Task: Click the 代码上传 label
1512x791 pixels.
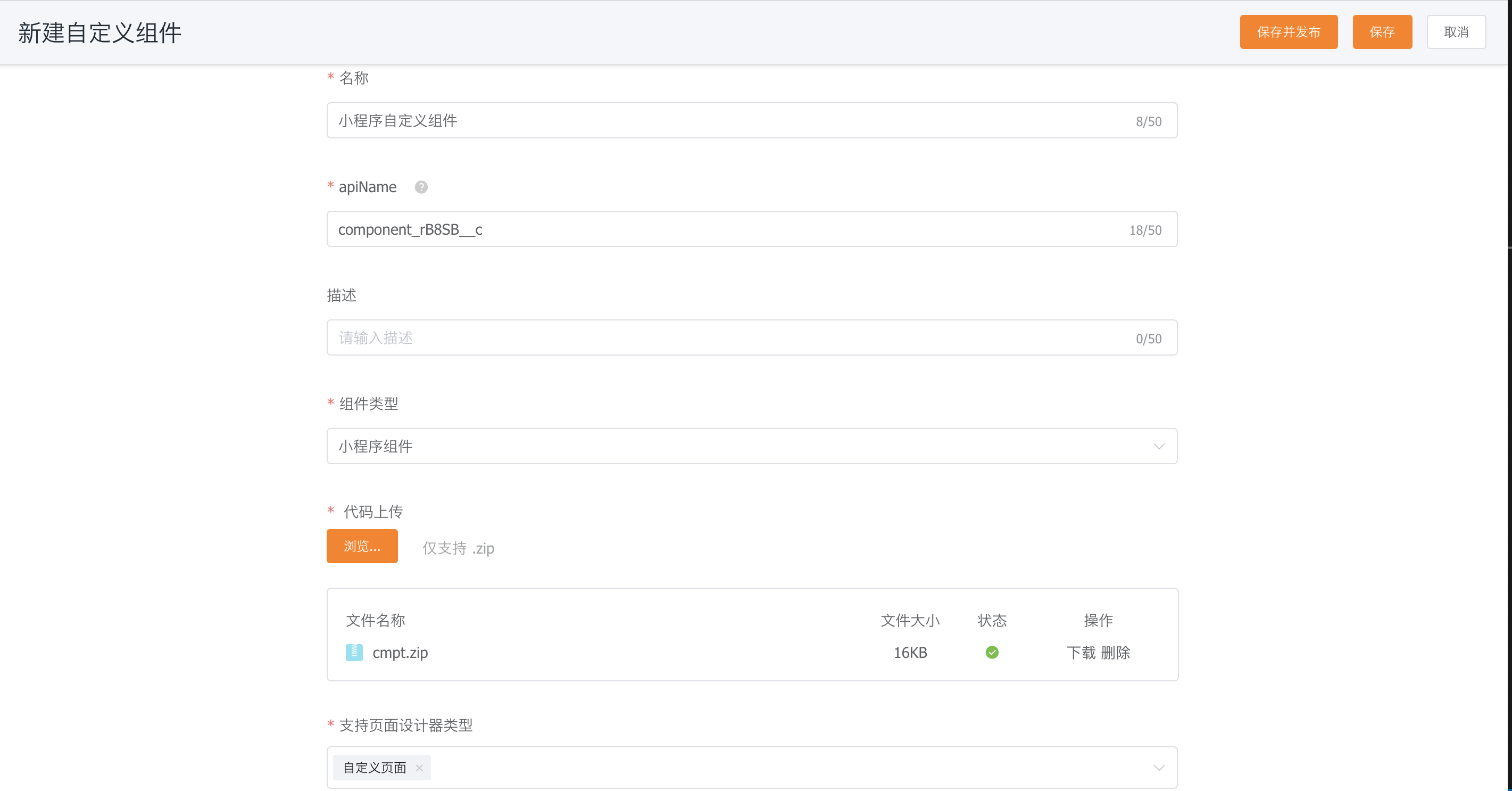Action: 373,512
